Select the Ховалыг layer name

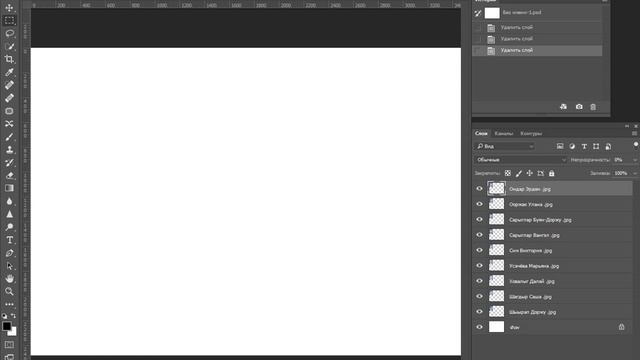pos(531,282)
